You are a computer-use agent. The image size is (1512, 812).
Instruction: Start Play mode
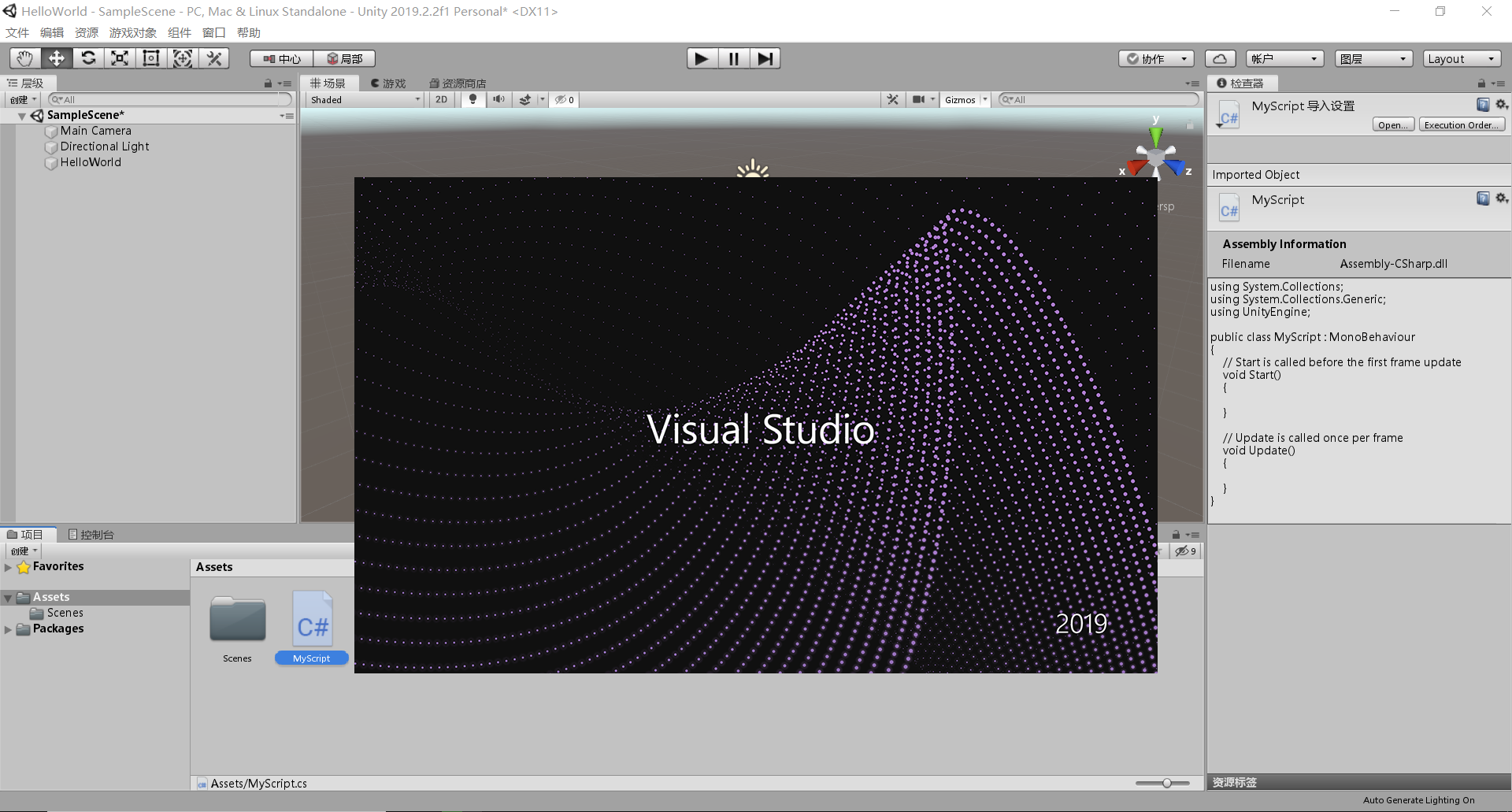tap(702, 58)
